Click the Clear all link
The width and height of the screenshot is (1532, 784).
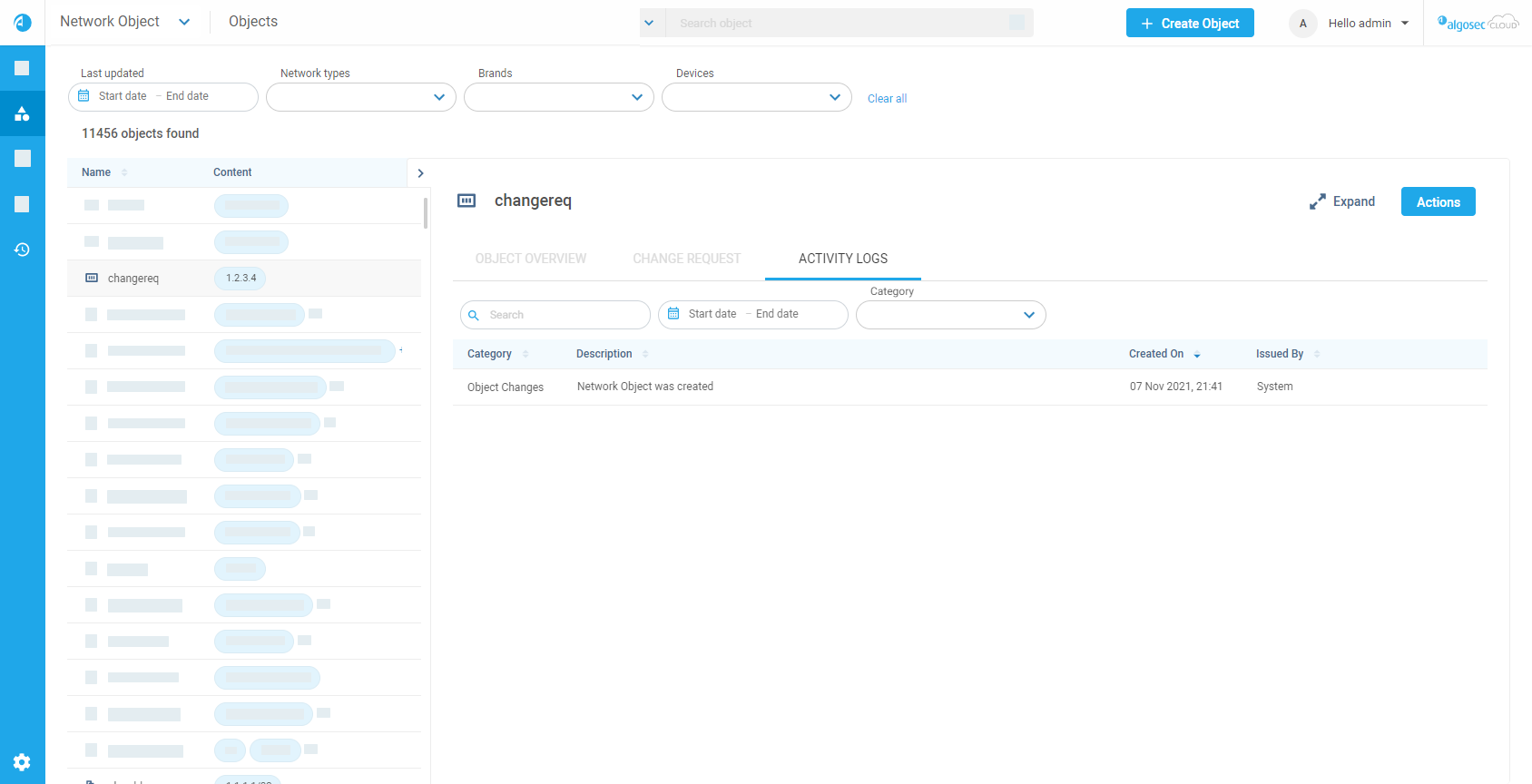pos(887,99)
